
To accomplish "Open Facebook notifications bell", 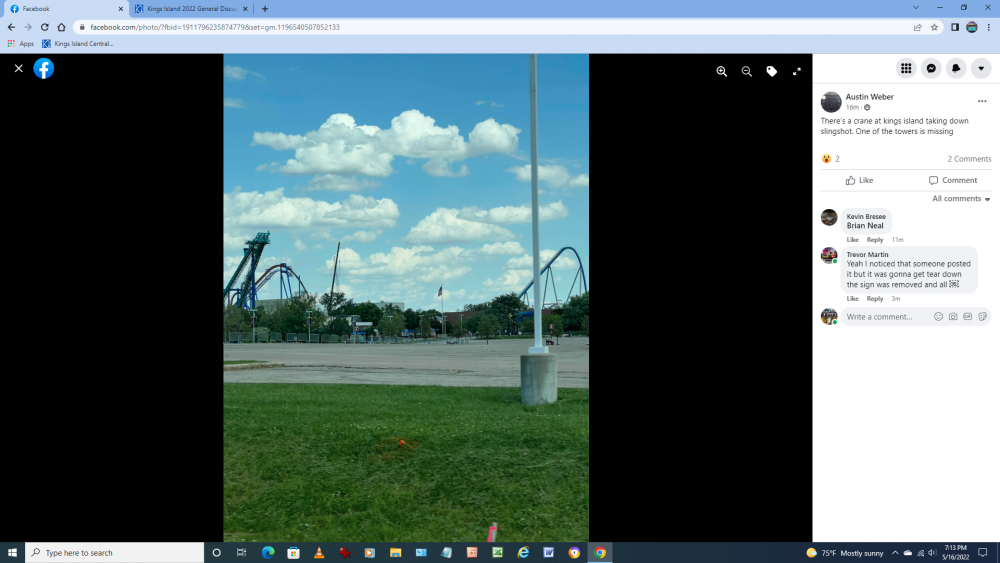I will click(956, 68).
